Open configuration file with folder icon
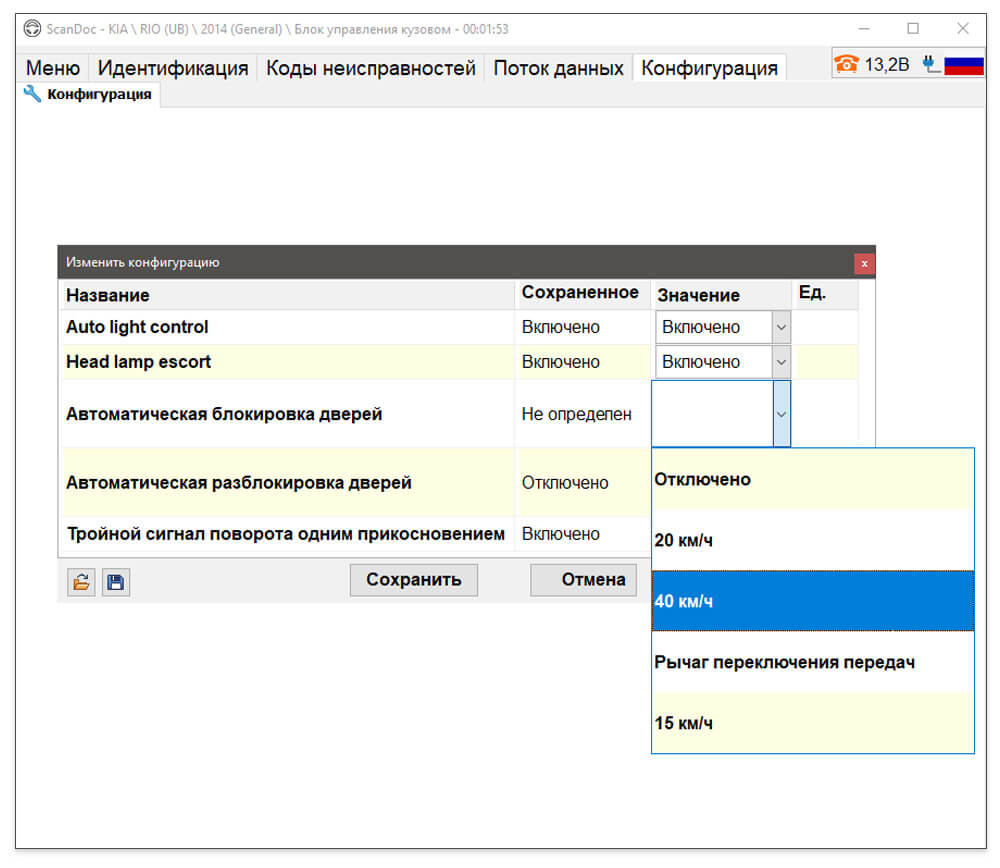This screenshot has width=1000, height=868. pyautogui.click(x=81, y=582)
